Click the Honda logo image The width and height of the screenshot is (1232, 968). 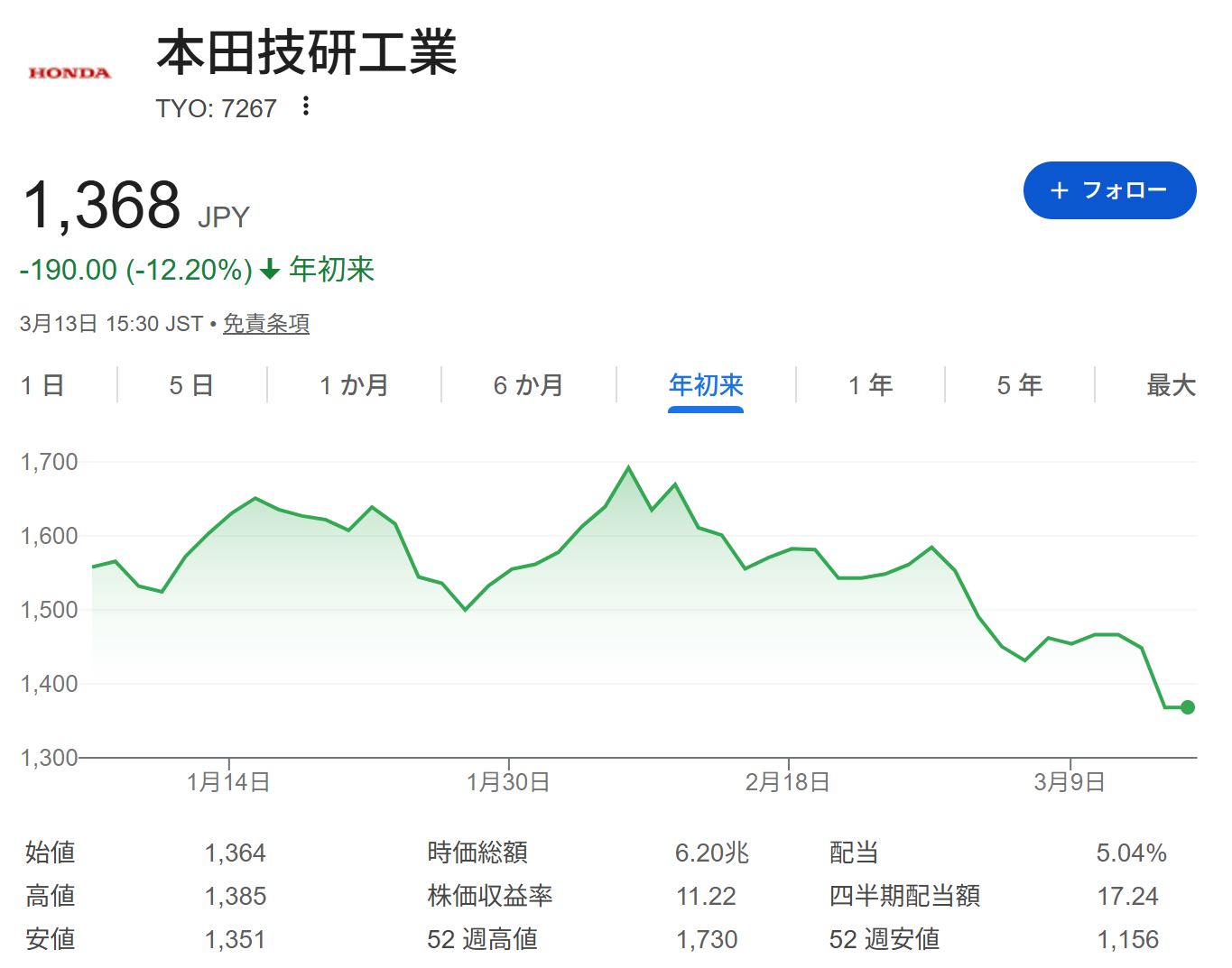[x=69, y=73]
